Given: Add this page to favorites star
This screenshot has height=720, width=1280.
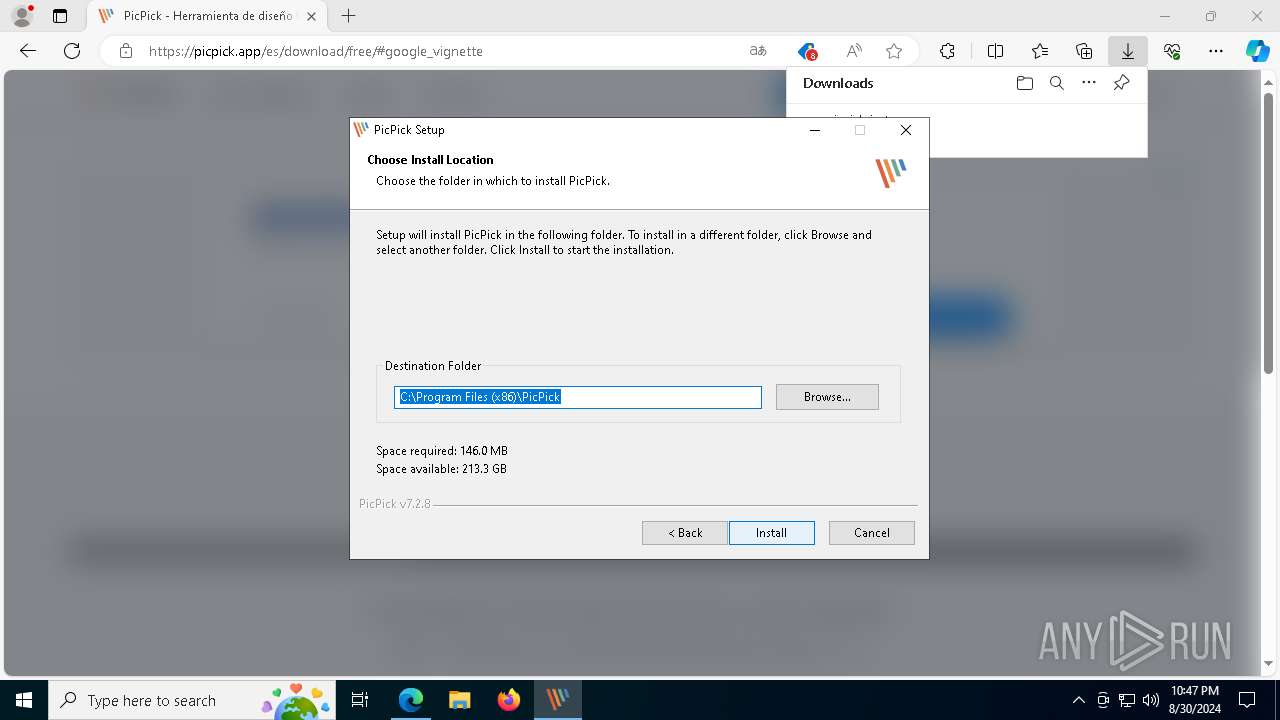Looking at the screenshot, I should (x=894, y=51).
